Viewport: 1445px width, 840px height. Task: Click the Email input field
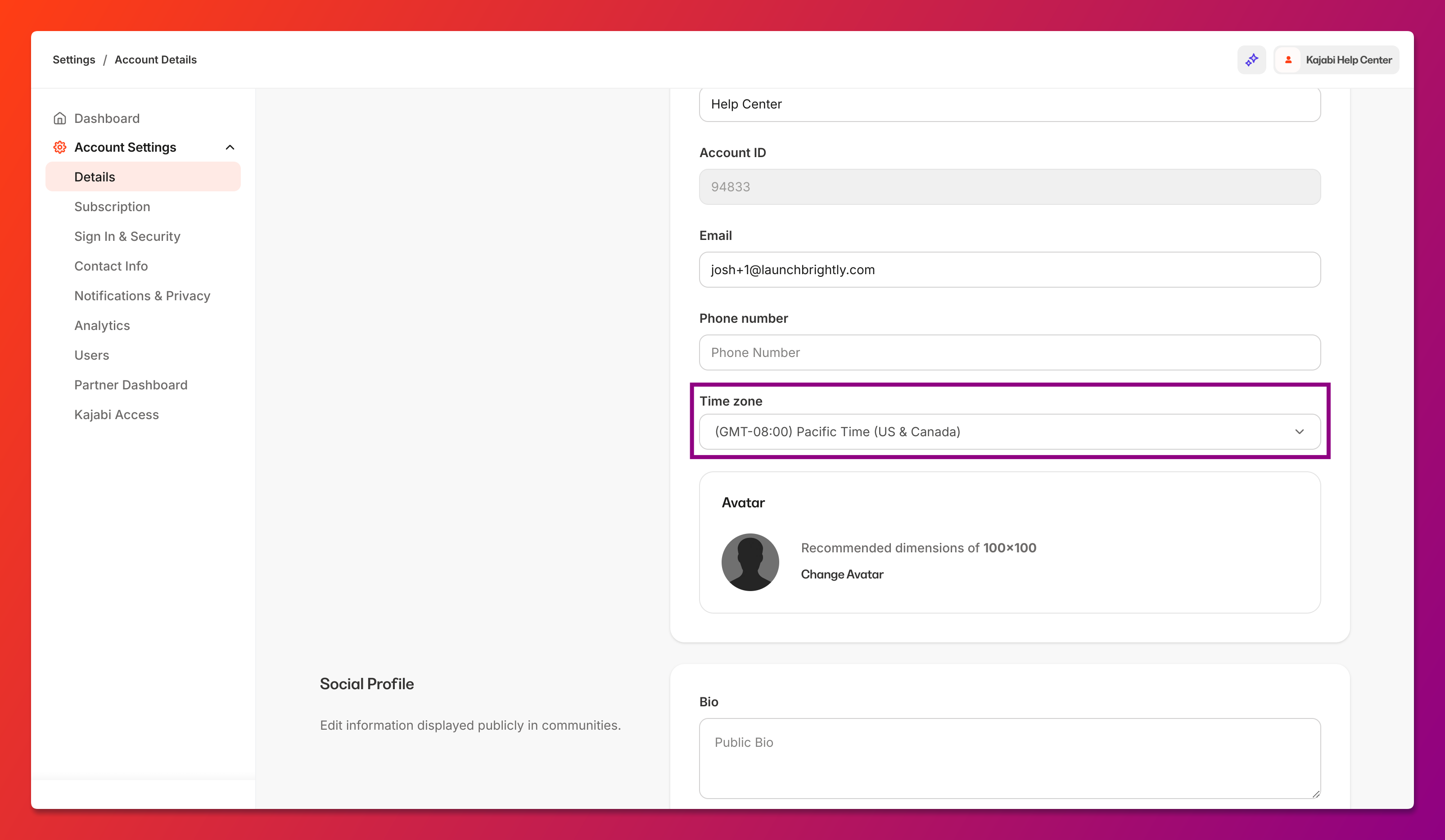(1010, 270)
